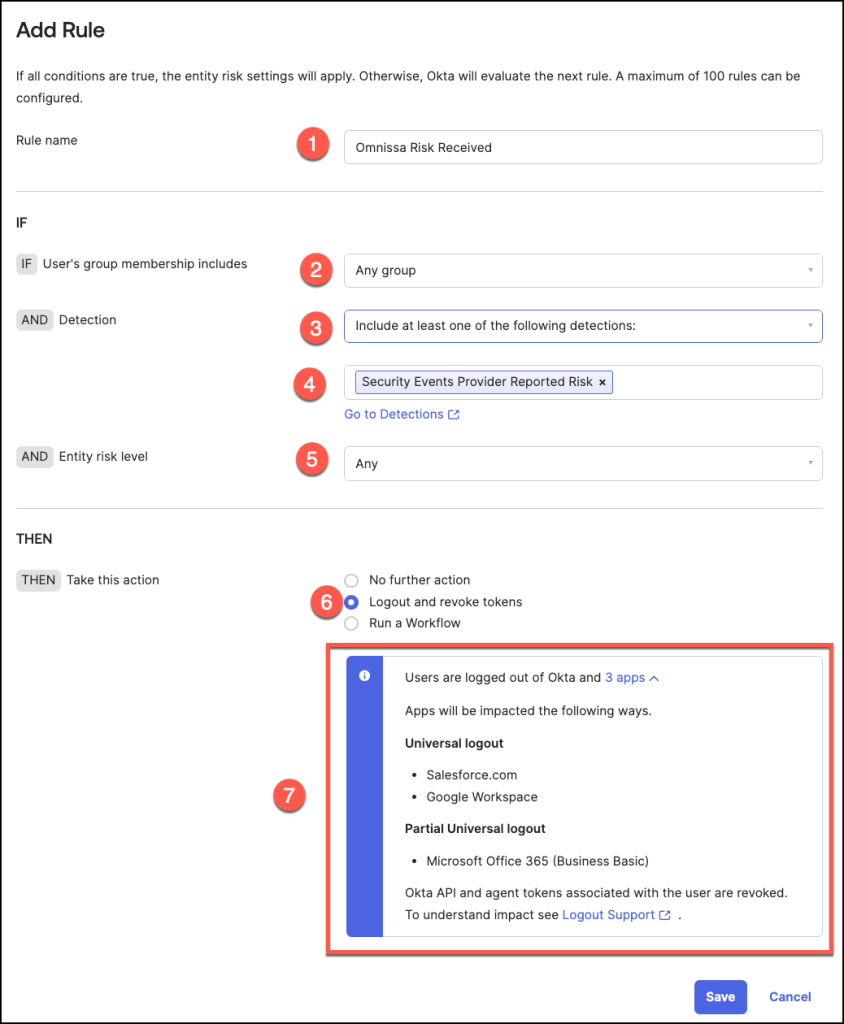Open the Go to Detections link
844x1024 pixels.
(394, 414)
